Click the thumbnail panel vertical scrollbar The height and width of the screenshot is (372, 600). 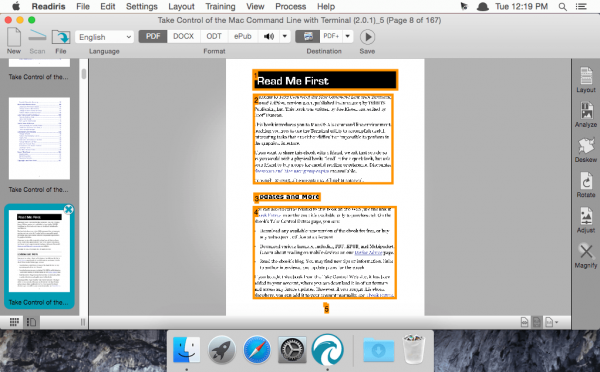(x=84, y=74)
